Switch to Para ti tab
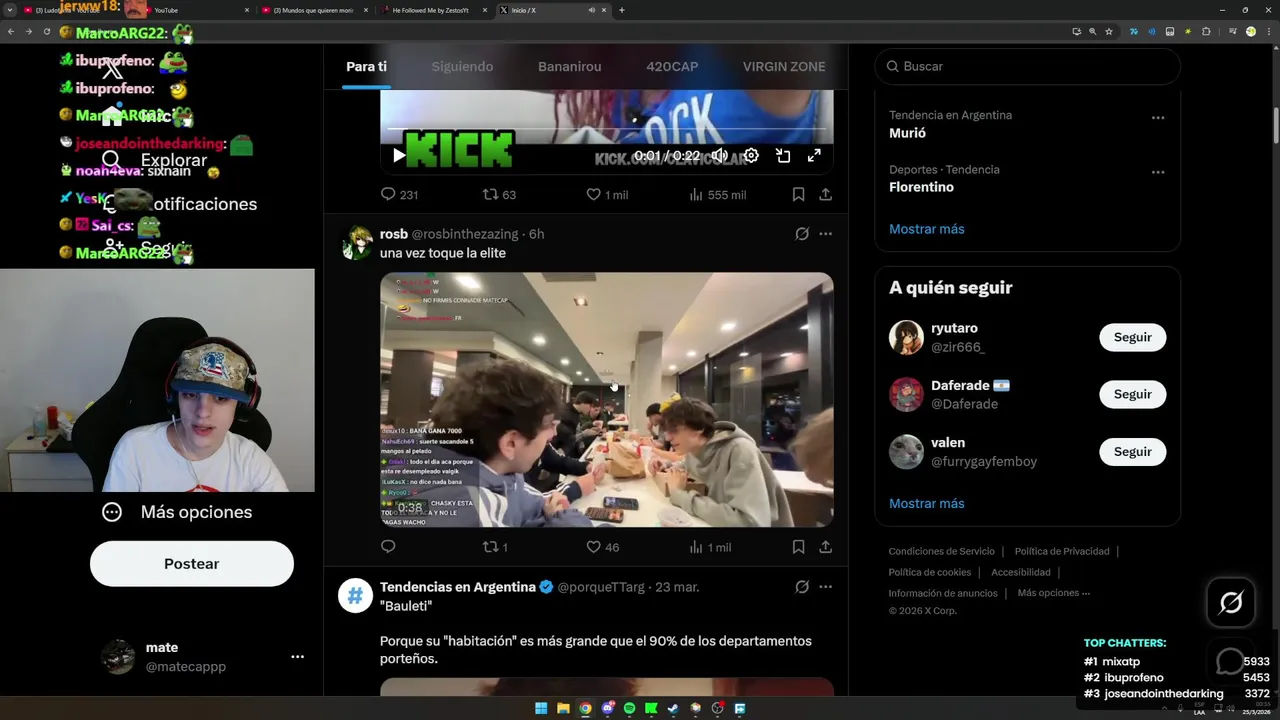The height and width of the screenshot is (720, 1280). pos(366,66)
